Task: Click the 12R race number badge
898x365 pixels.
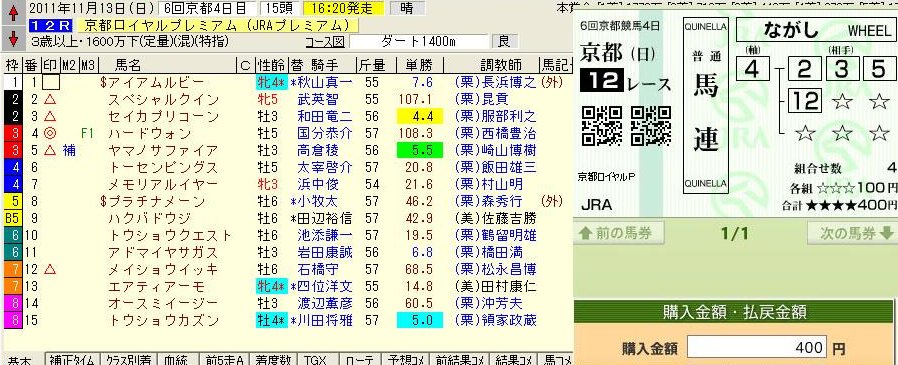Action: (x=51, y=25)
